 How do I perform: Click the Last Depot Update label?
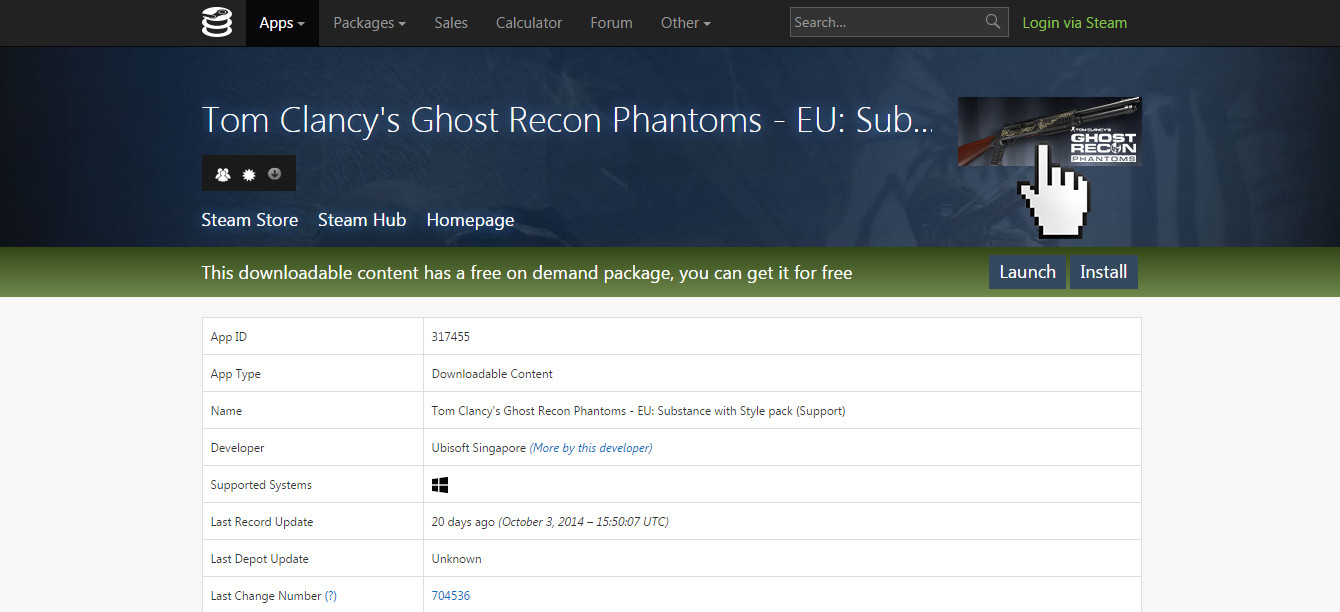click(x=260, y=559)
